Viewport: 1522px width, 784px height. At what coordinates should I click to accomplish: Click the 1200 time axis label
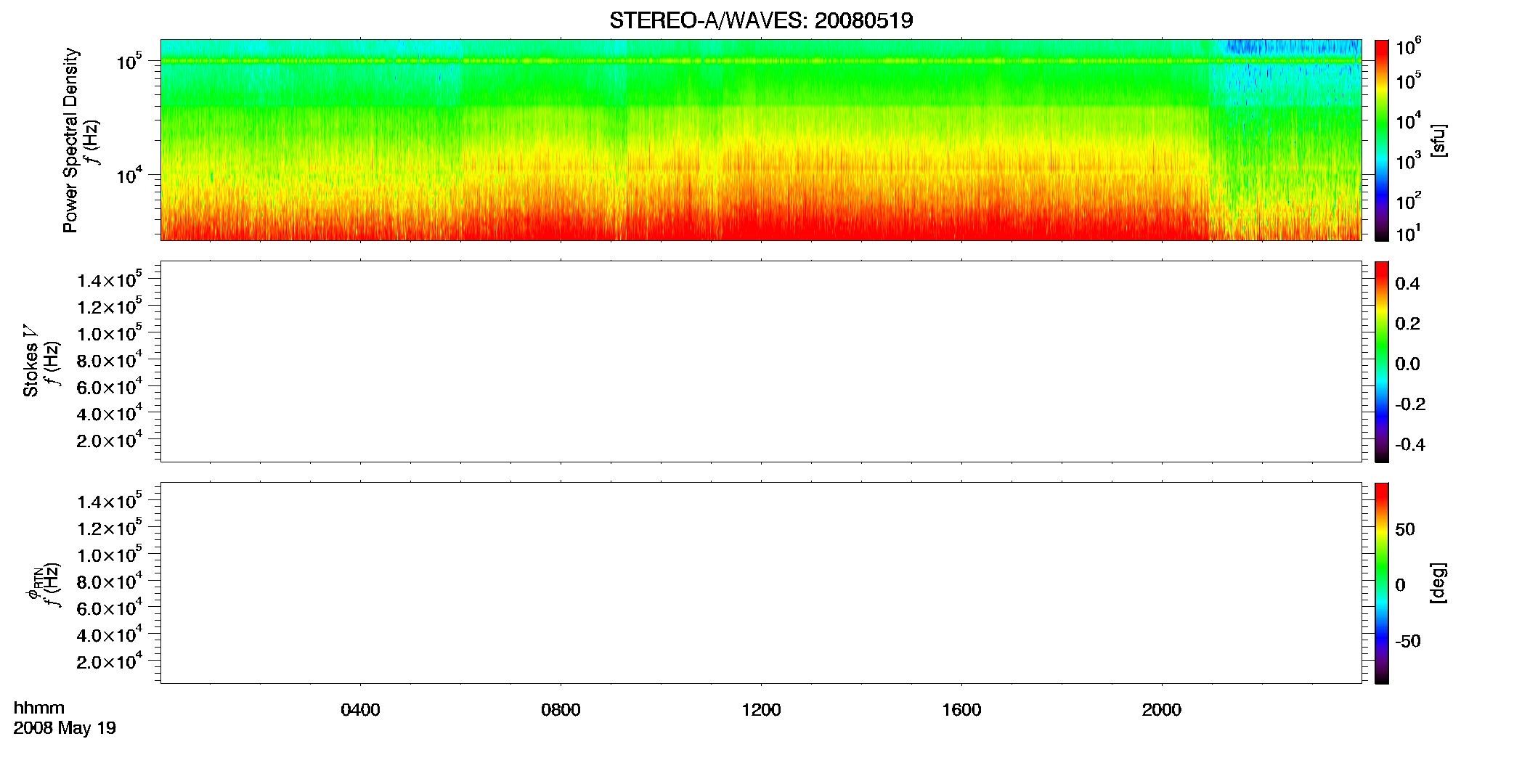pyautogui.click(x=761, y=710)
